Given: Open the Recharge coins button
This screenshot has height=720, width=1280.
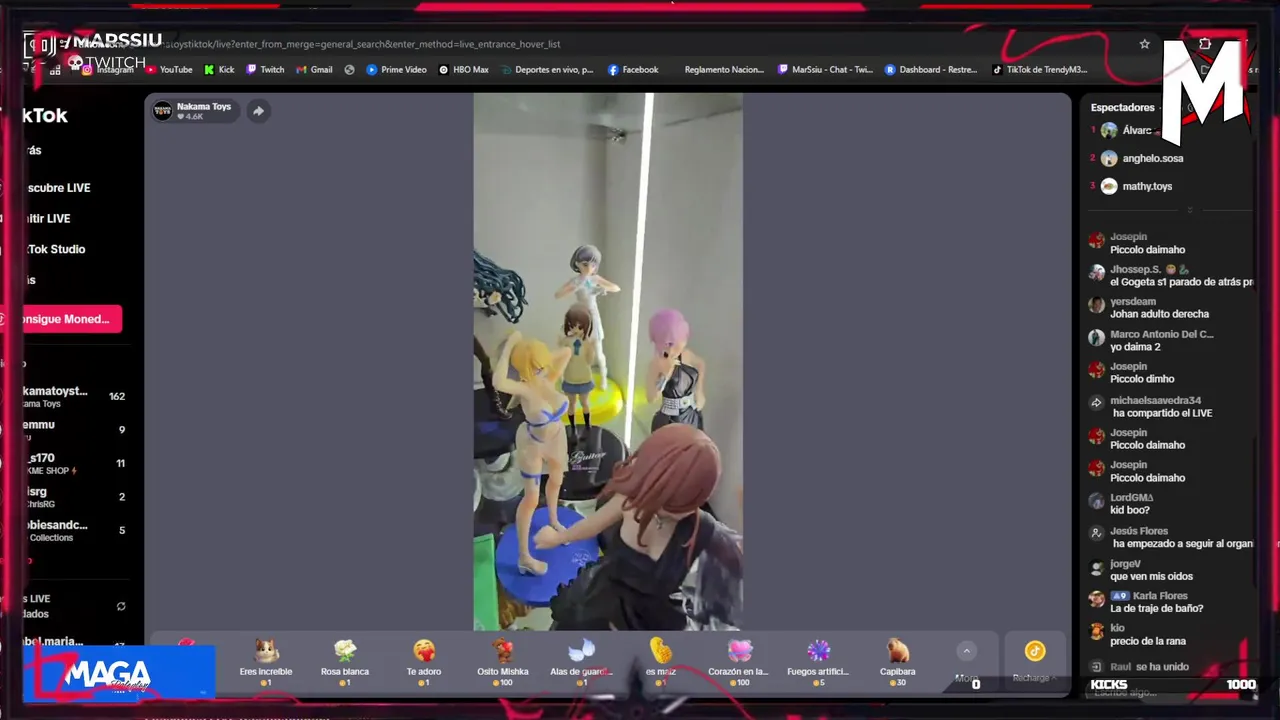Looking at the screenshot, I should point(1034,661).
